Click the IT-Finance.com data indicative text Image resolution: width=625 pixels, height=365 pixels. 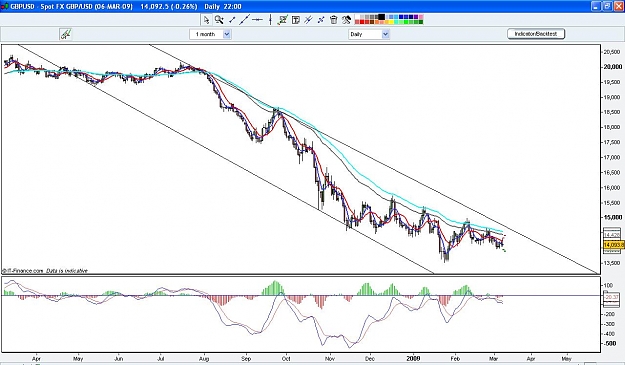point(45,271)
